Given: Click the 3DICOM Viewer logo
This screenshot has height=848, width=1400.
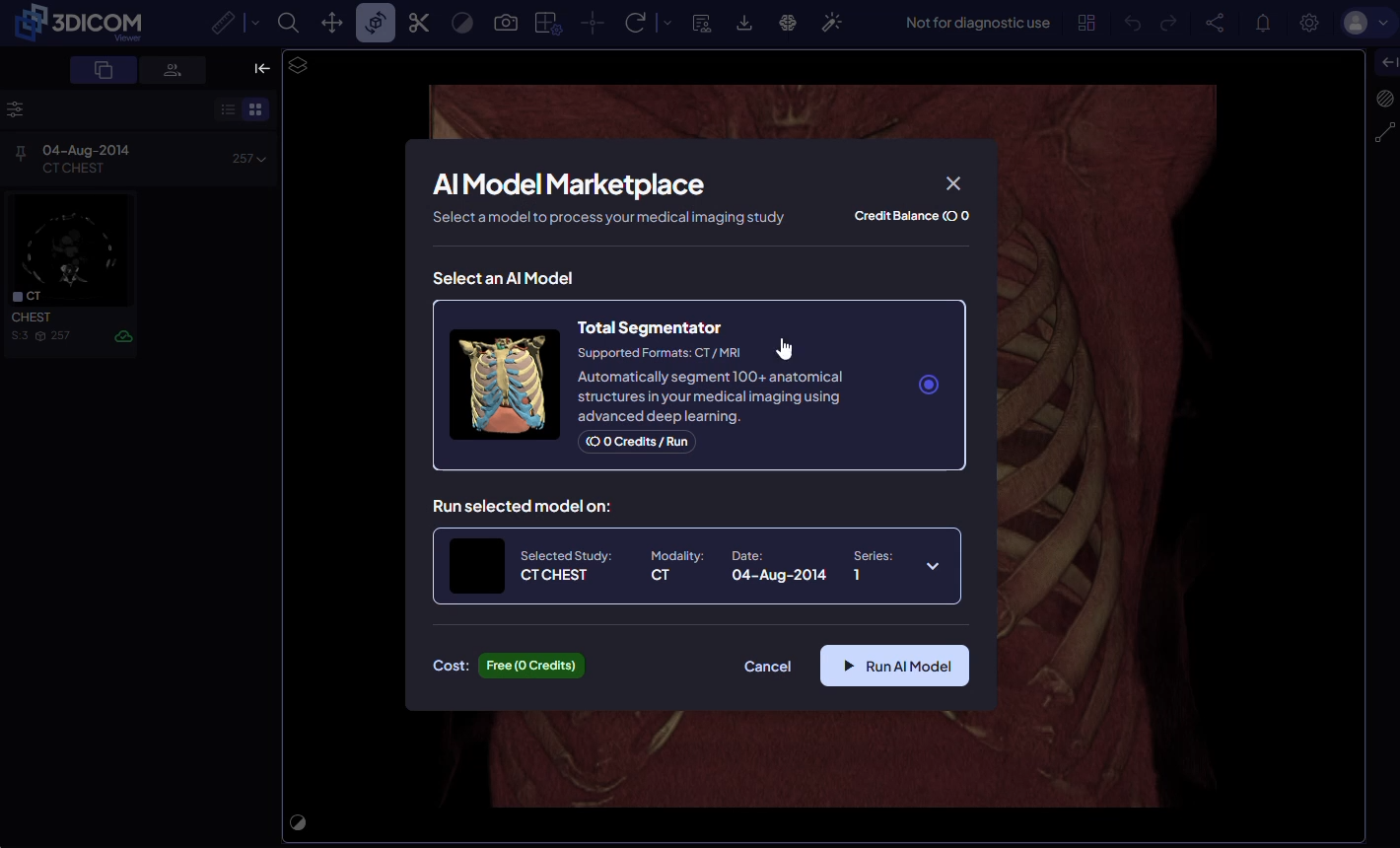Looking at the screenshot, I should pyautogui.click(x=79, y=23).
